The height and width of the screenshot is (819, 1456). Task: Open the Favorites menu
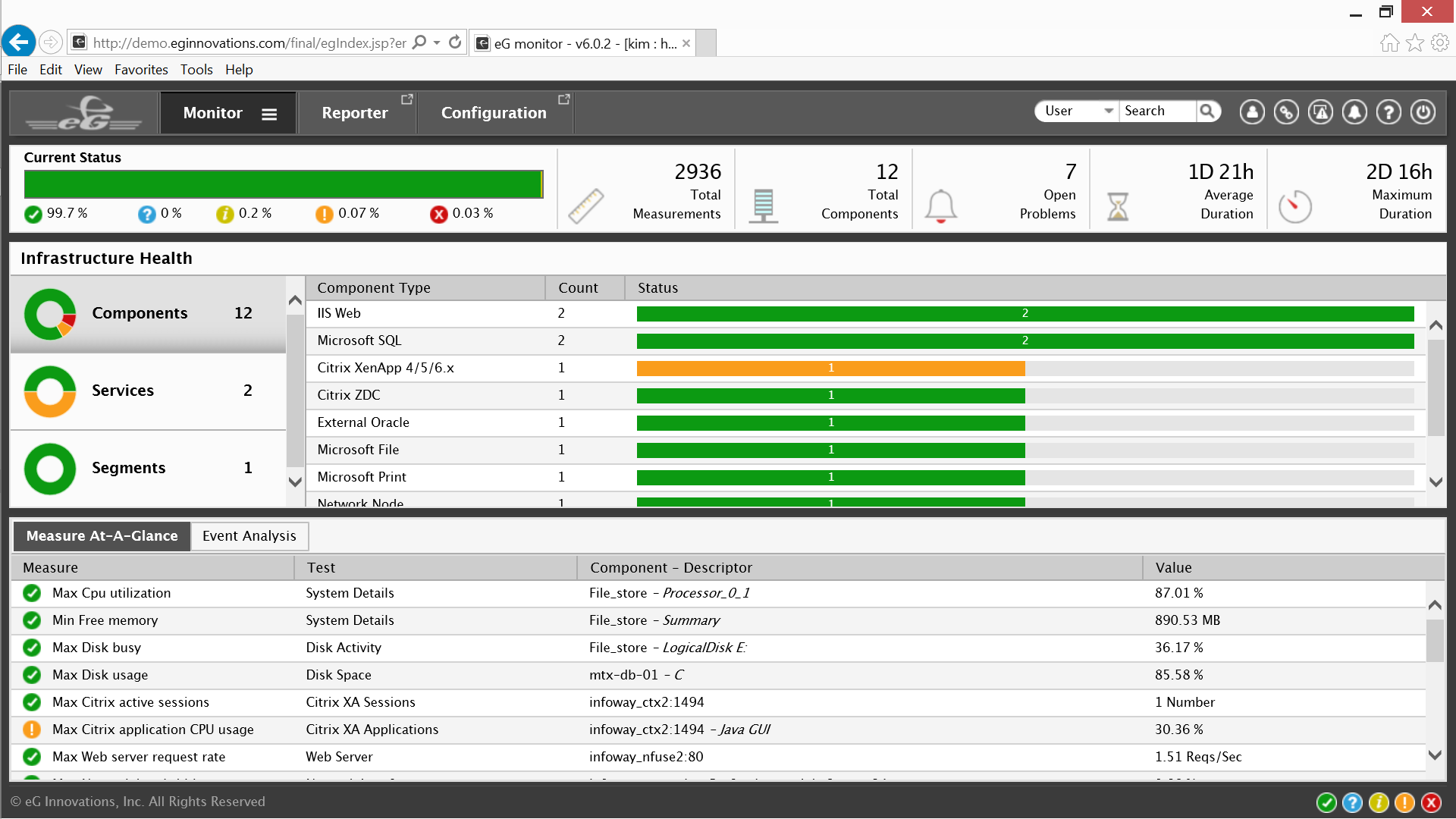141,70
